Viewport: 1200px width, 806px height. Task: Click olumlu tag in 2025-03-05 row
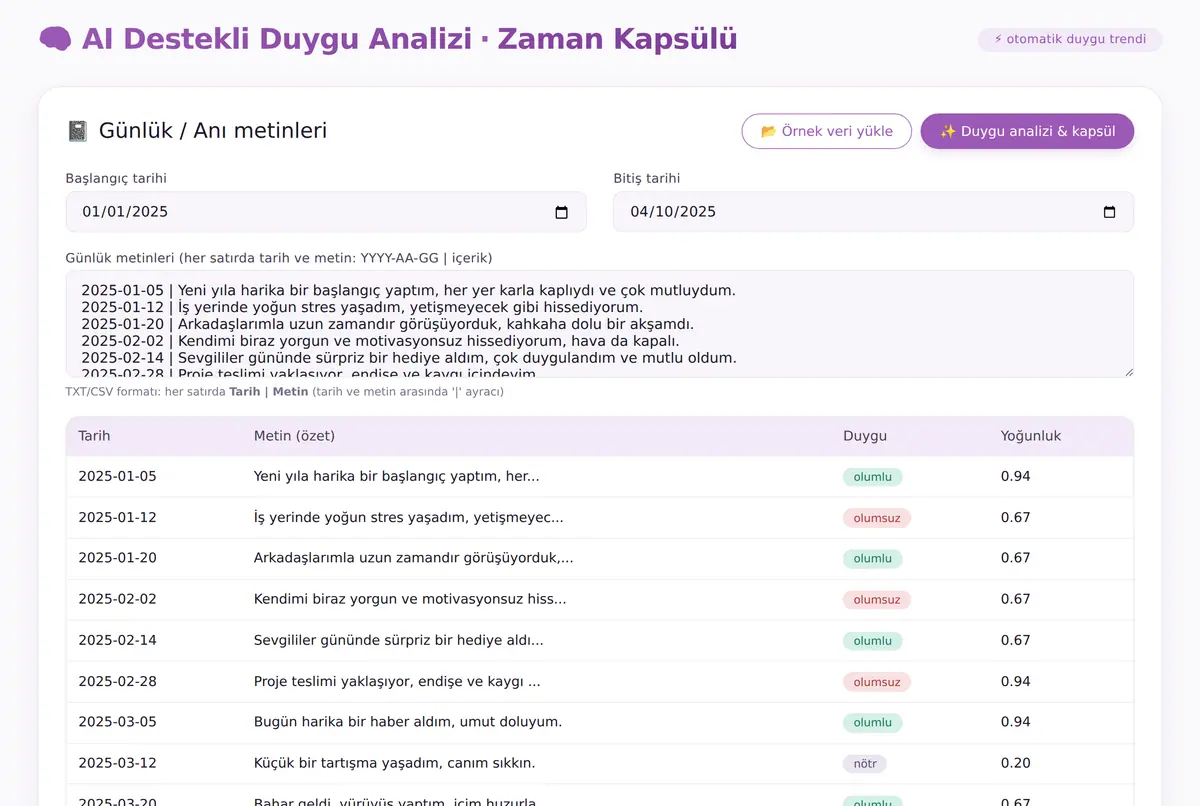click(873, 723)
